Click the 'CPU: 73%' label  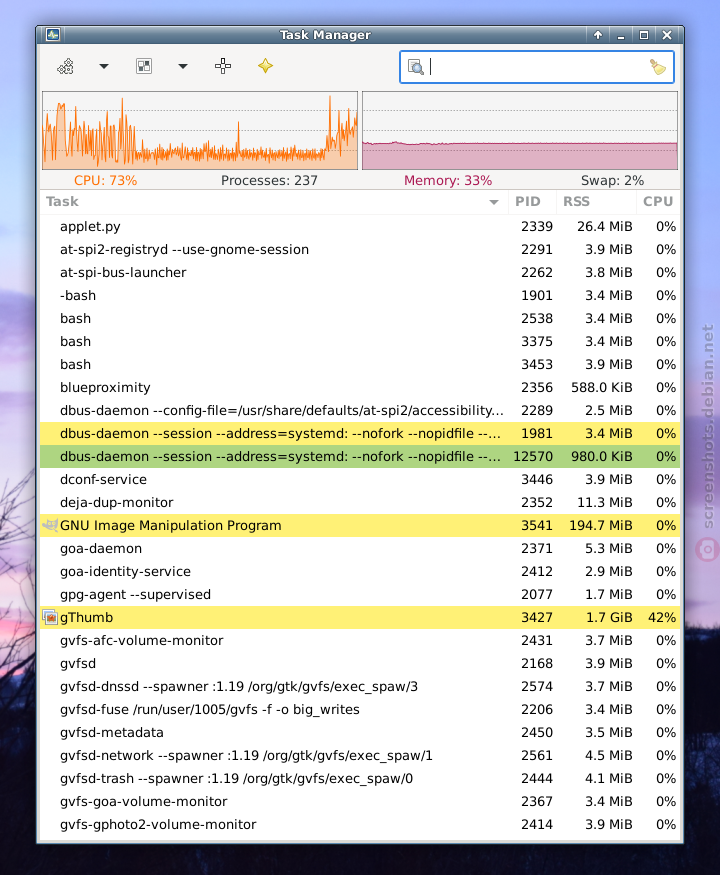(x=105, y=180)
